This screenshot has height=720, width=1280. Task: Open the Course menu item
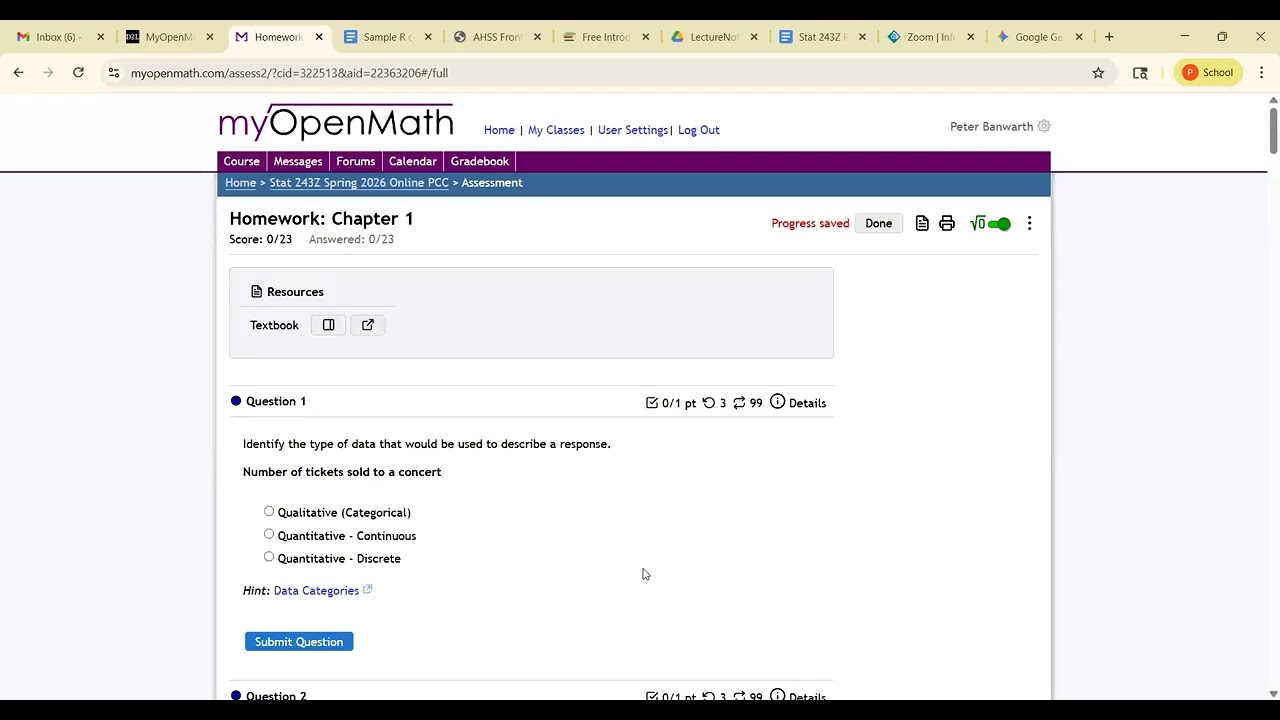(x=242, y=161)
